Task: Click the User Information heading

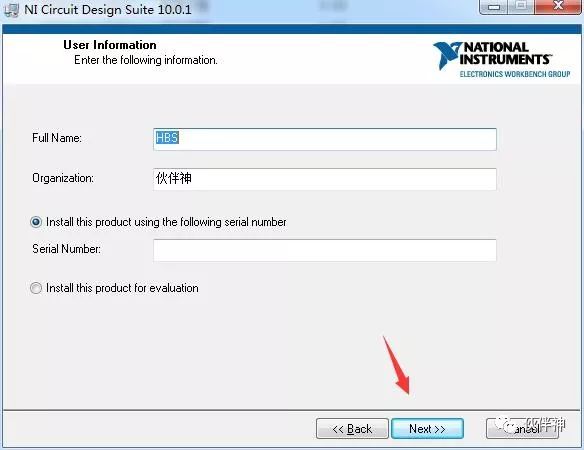Action: pos(110,45)
